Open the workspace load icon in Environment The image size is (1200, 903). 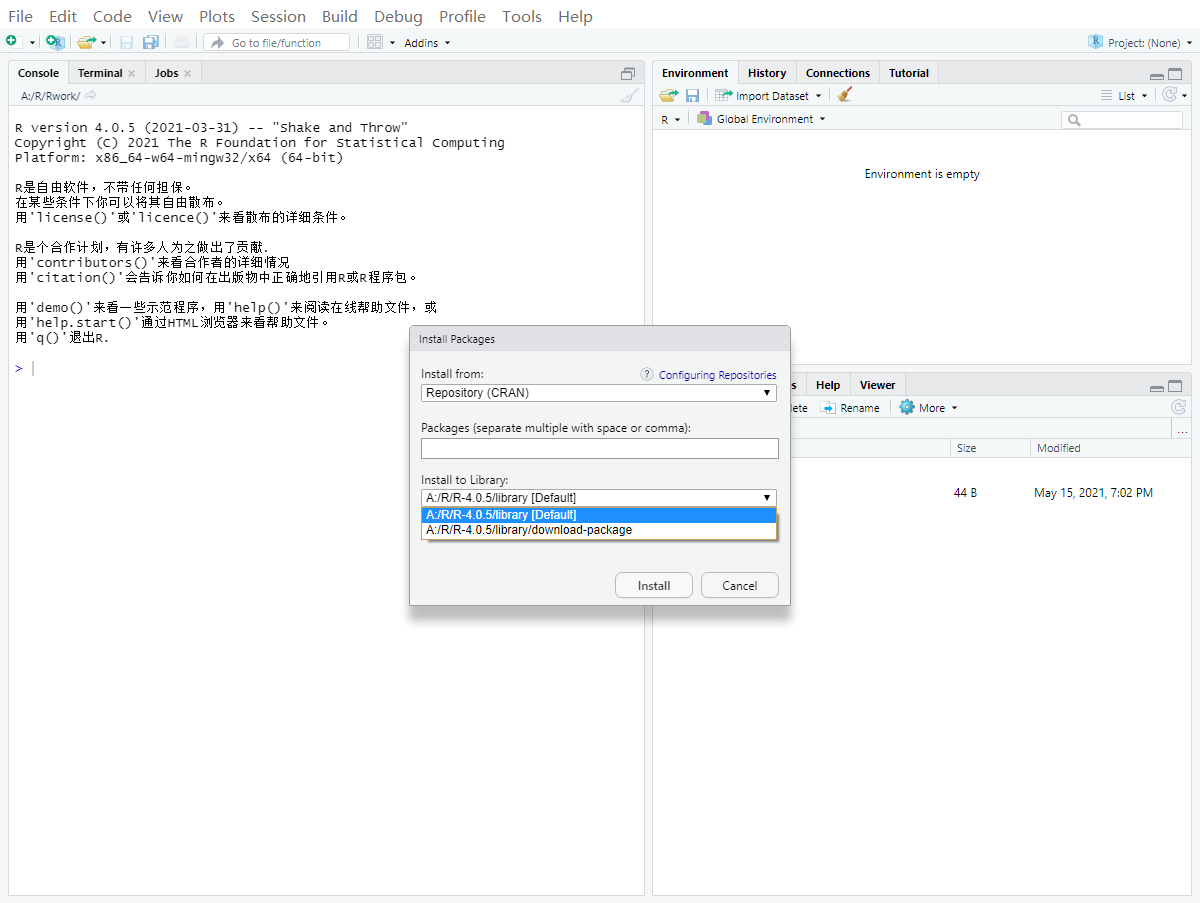tap(668, 95)
